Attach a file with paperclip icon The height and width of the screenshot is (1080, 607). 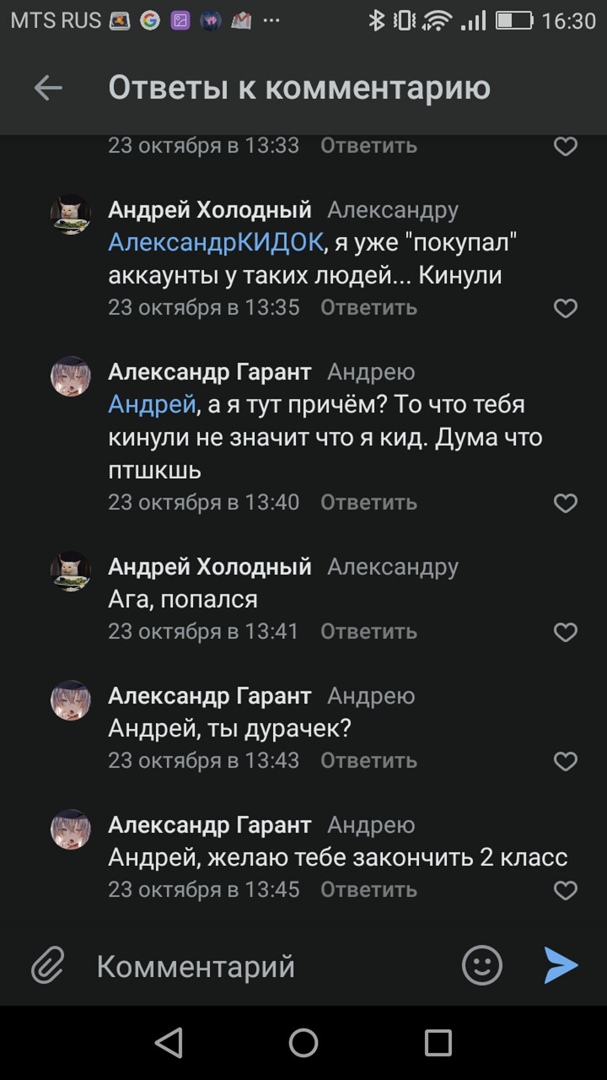(x=46, y=966)
